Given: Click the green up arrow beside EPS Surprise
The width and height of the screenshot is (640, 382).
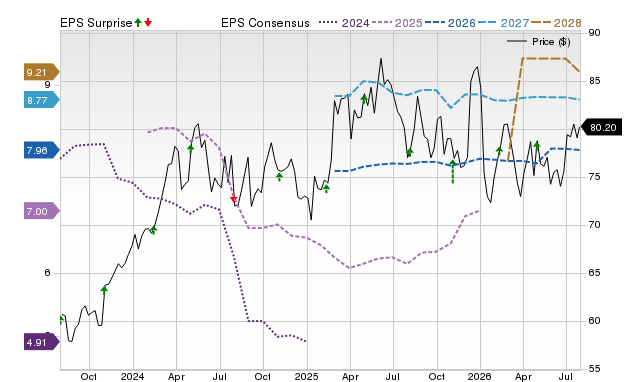Looking at the screenshot, I should [138, 22].
